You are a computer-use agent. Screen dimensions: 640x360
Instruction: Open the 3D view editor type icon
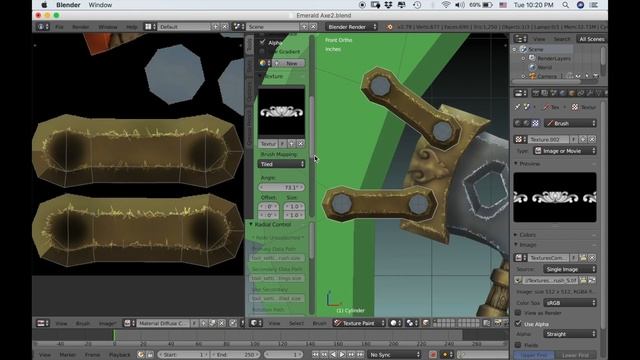click(256, 323)
